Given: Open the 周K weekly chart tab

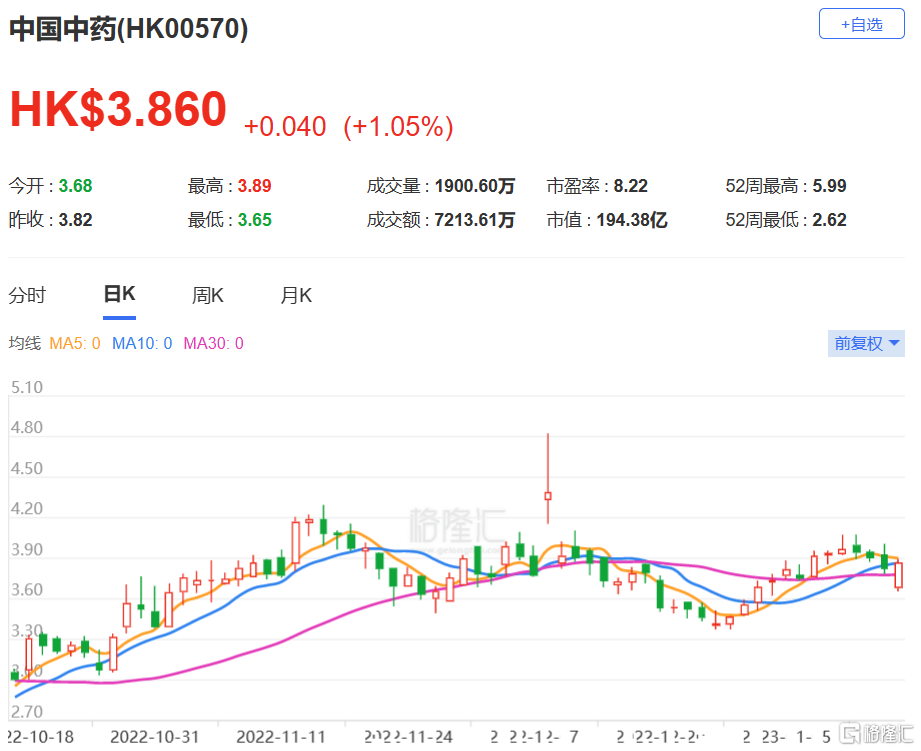Looking at the screenshot, I should coord(207,295).
